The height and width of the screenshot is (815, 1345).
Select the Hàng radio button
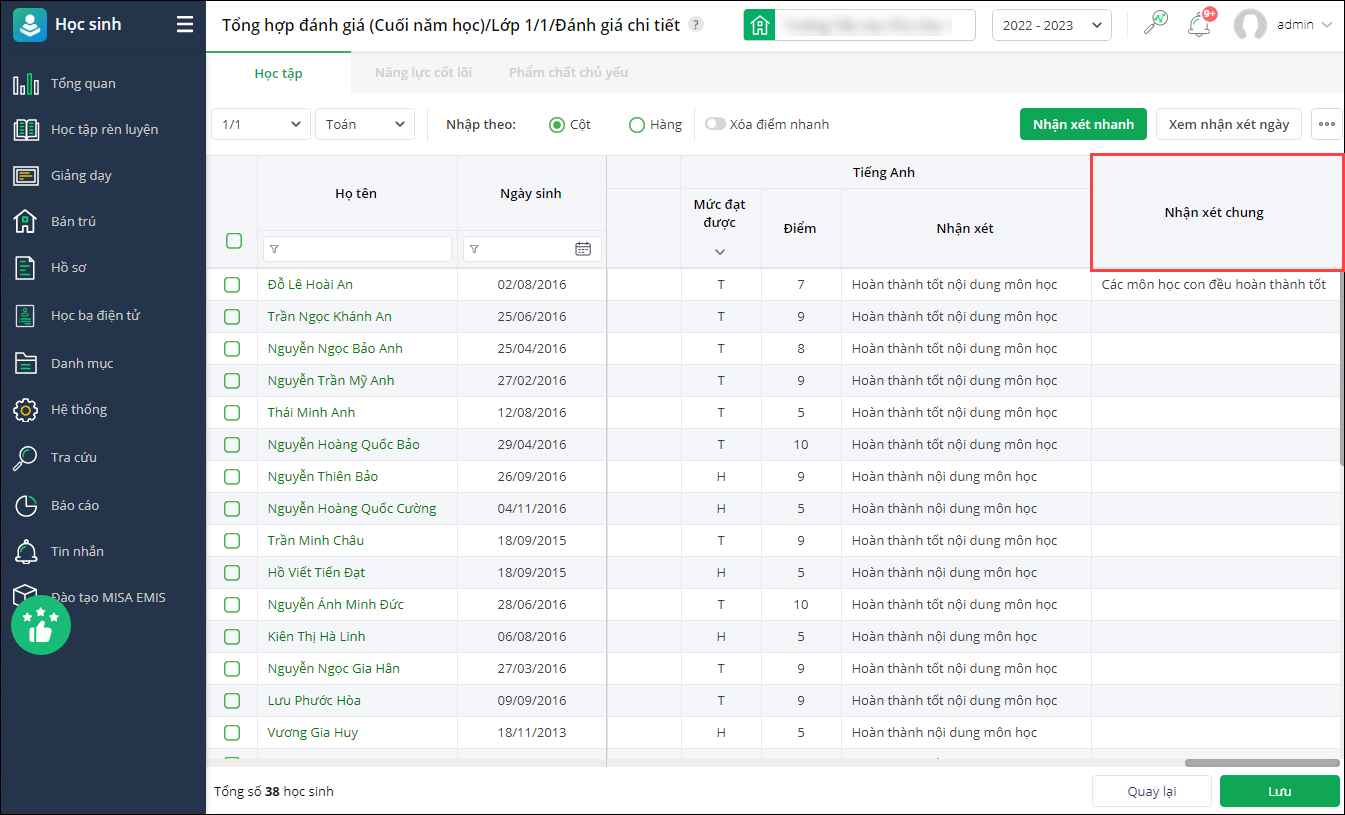pyautogui.click(x=637, y=125)
